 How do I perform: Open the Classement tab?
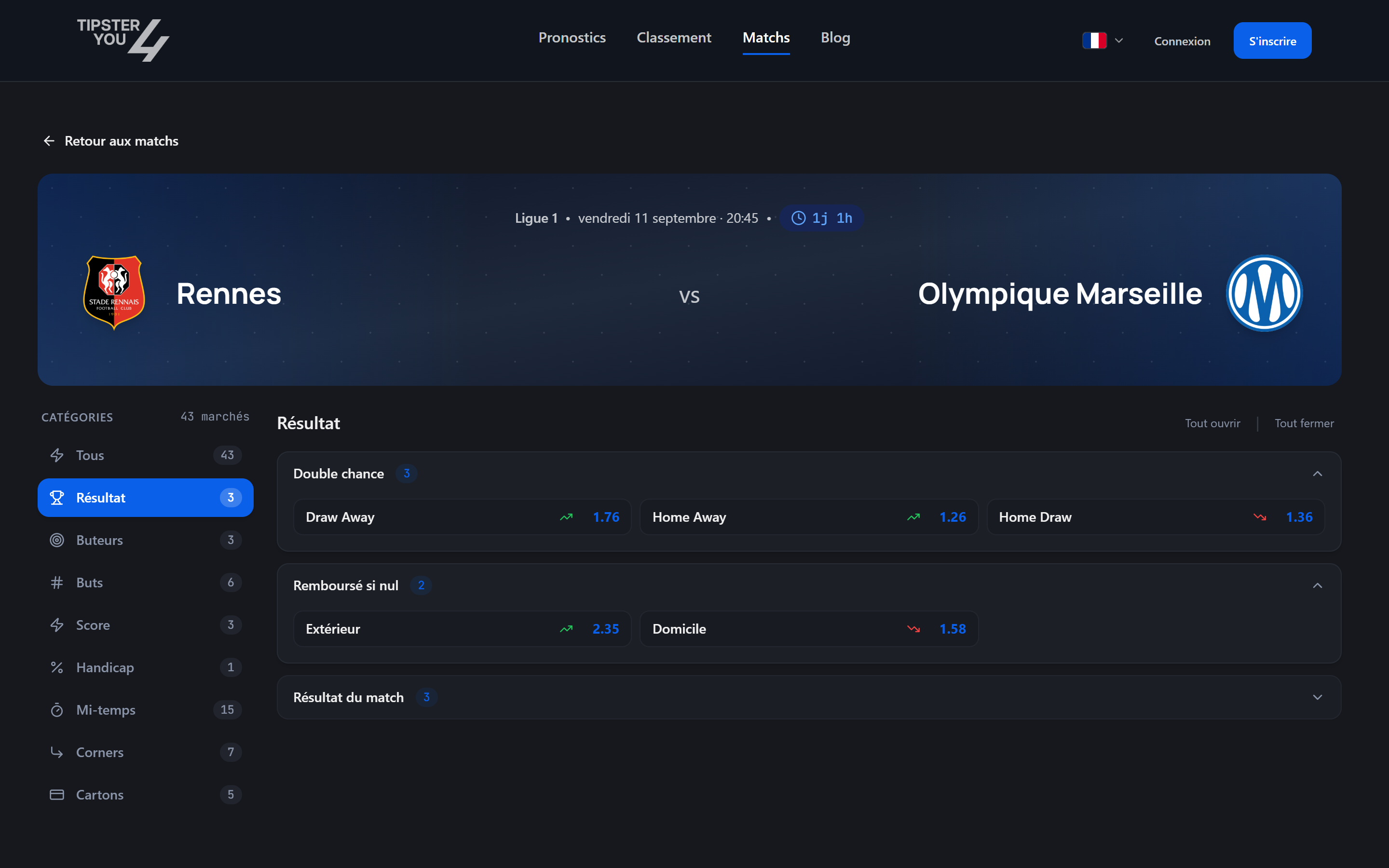pos(674,37)
